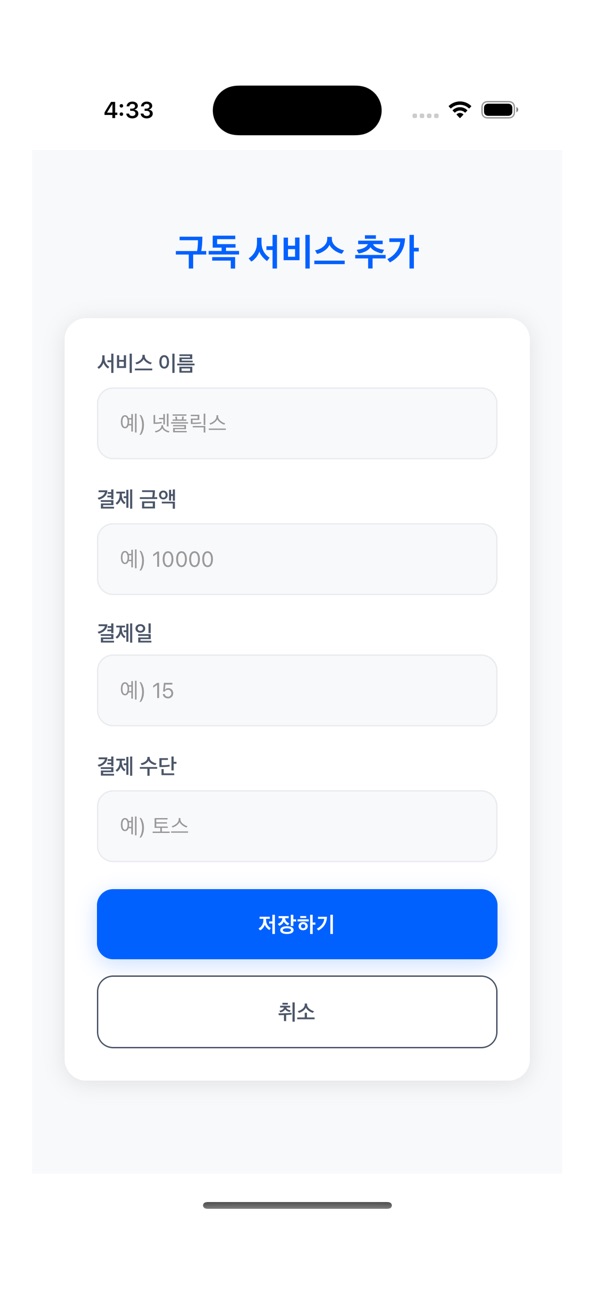This screenshot has height=1290, width=594.
Task: Activate the 결제일 field with placeholder 15
Action: point(297,690)
